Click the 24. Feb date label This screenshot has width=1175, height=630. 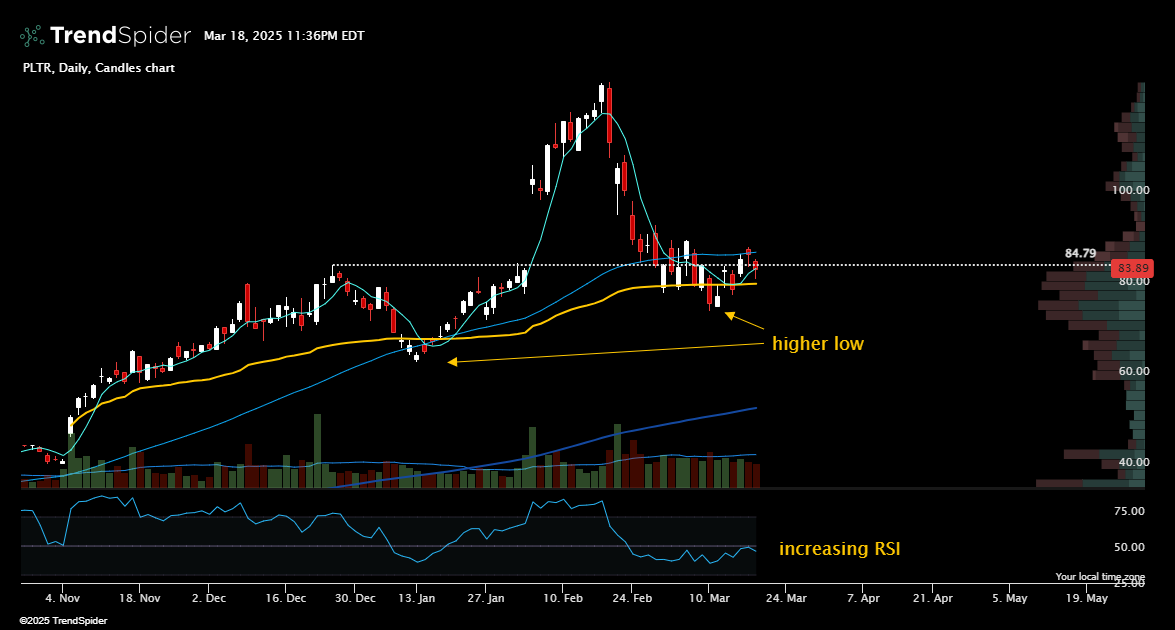tap(632, 598)
